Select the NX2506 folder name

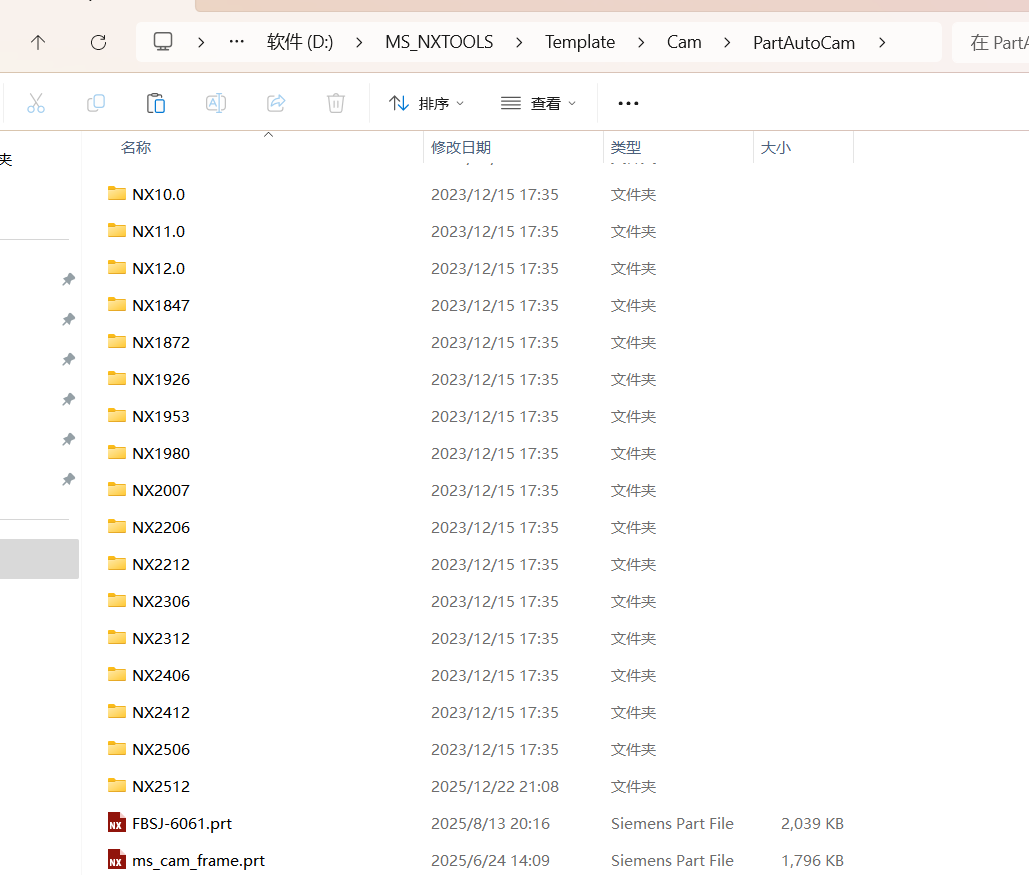point(161,749)
